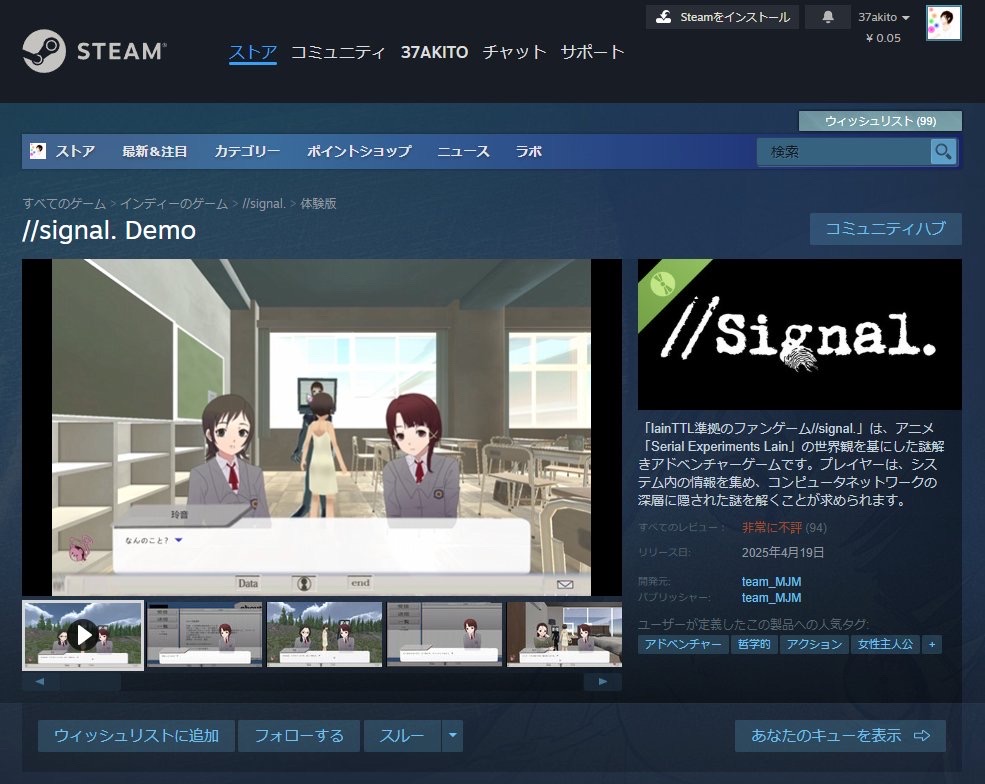
Task: Open the ストア top navigation item
Action: pos(253,52)
